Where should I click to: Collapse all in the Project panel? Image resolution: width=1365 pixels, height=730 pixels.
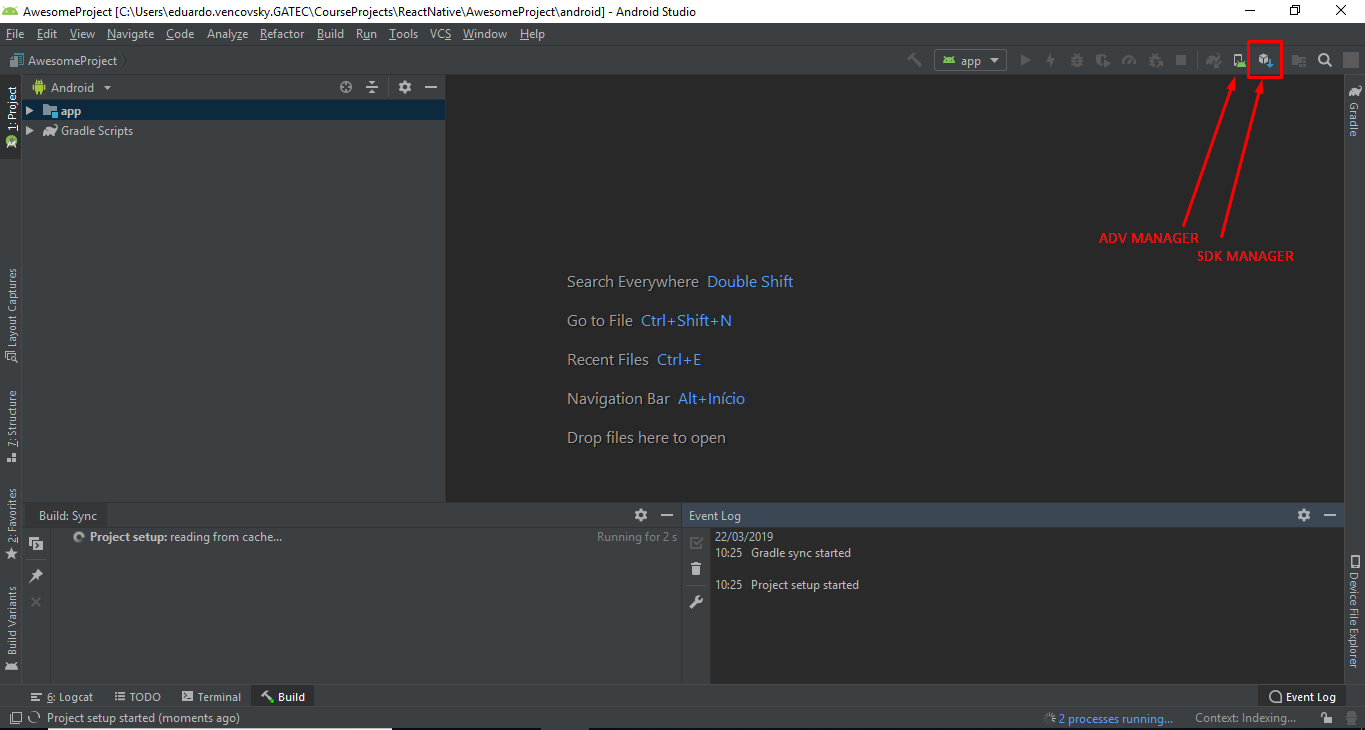(x=372, y=87)
